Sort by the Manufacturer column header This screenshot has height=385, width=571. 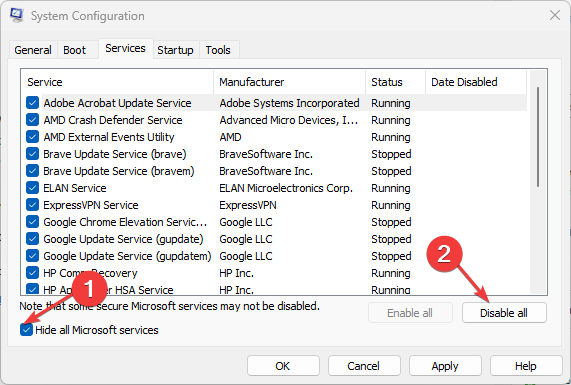290,82
